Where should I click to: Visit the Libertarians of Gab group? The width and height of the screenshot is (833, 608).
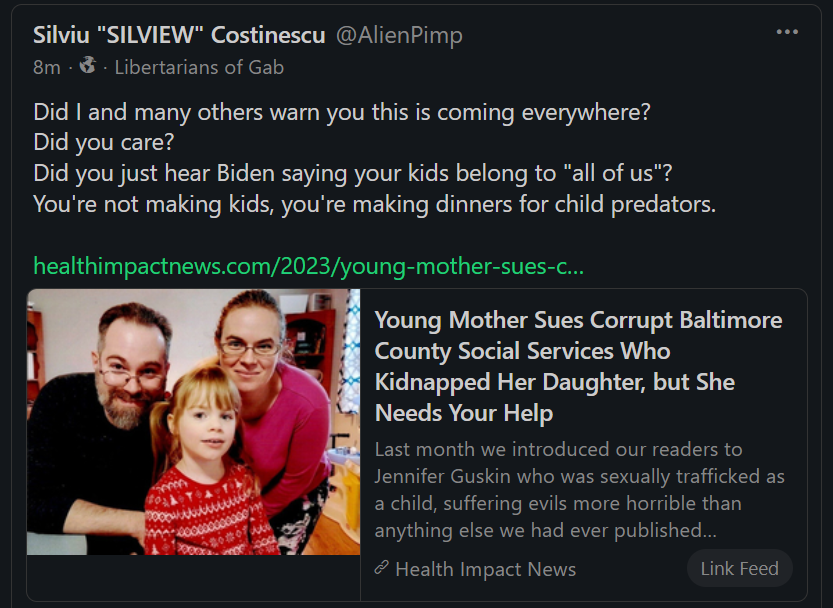point(199,67)
